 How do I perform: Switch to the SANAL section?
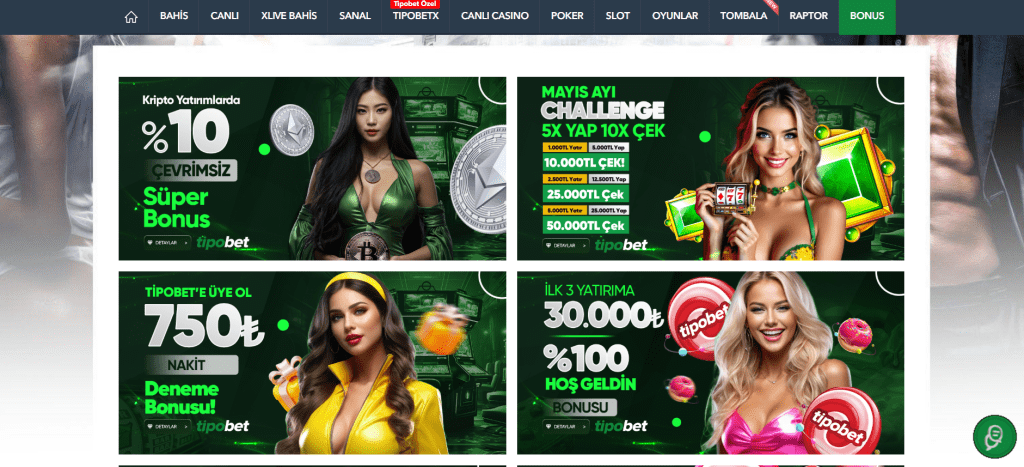pyautogui.click(x=355, y=16)
